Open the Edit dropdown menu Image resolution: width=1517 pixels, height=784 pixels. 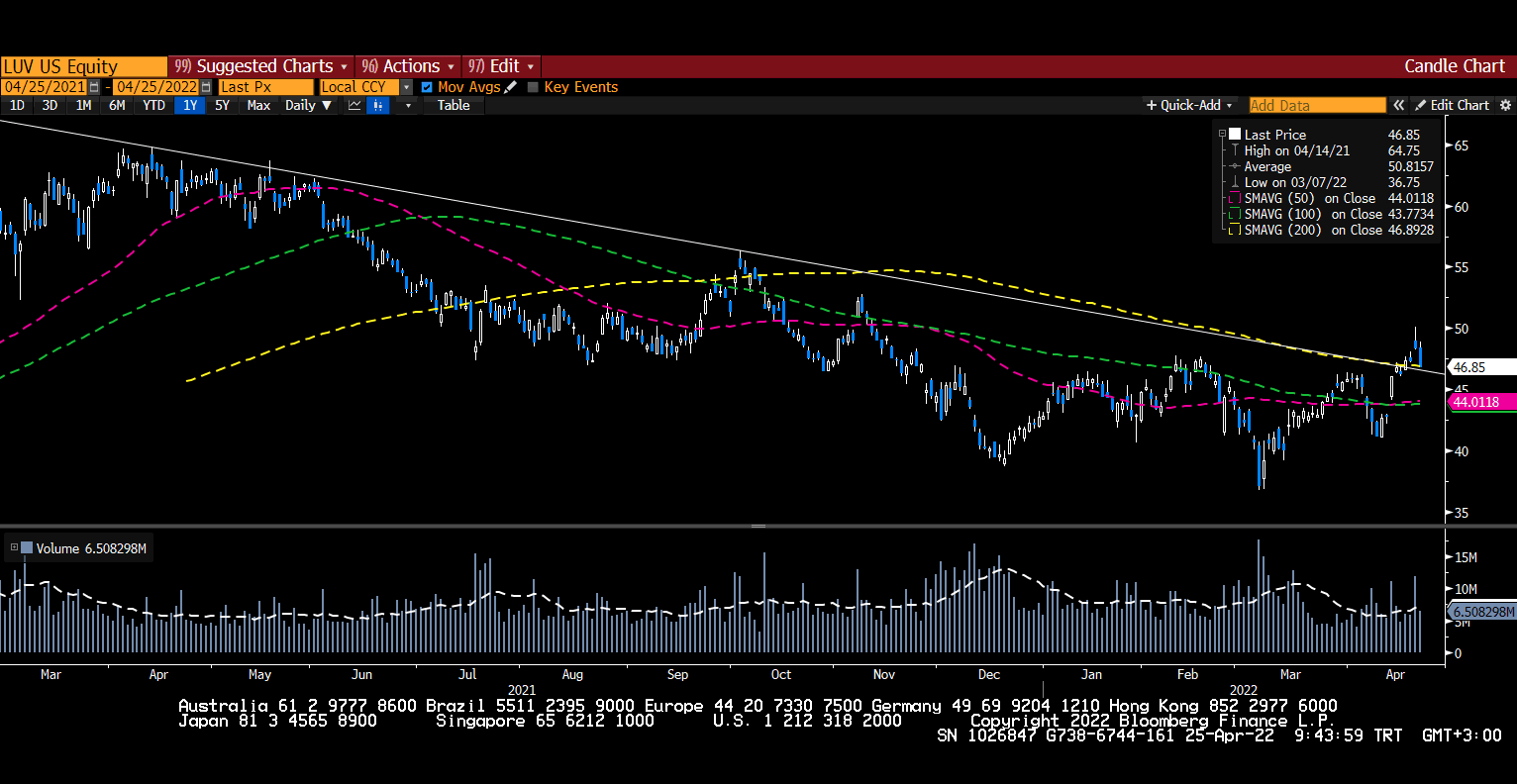click(x=501, y=66)
